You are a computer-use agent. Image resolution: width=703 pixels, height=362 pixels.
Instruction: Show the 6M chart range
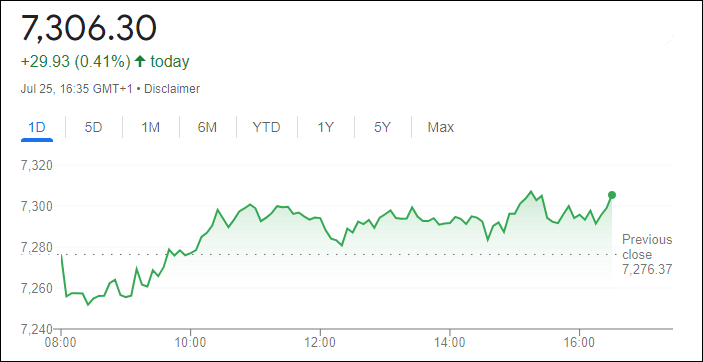pos(207,127)
